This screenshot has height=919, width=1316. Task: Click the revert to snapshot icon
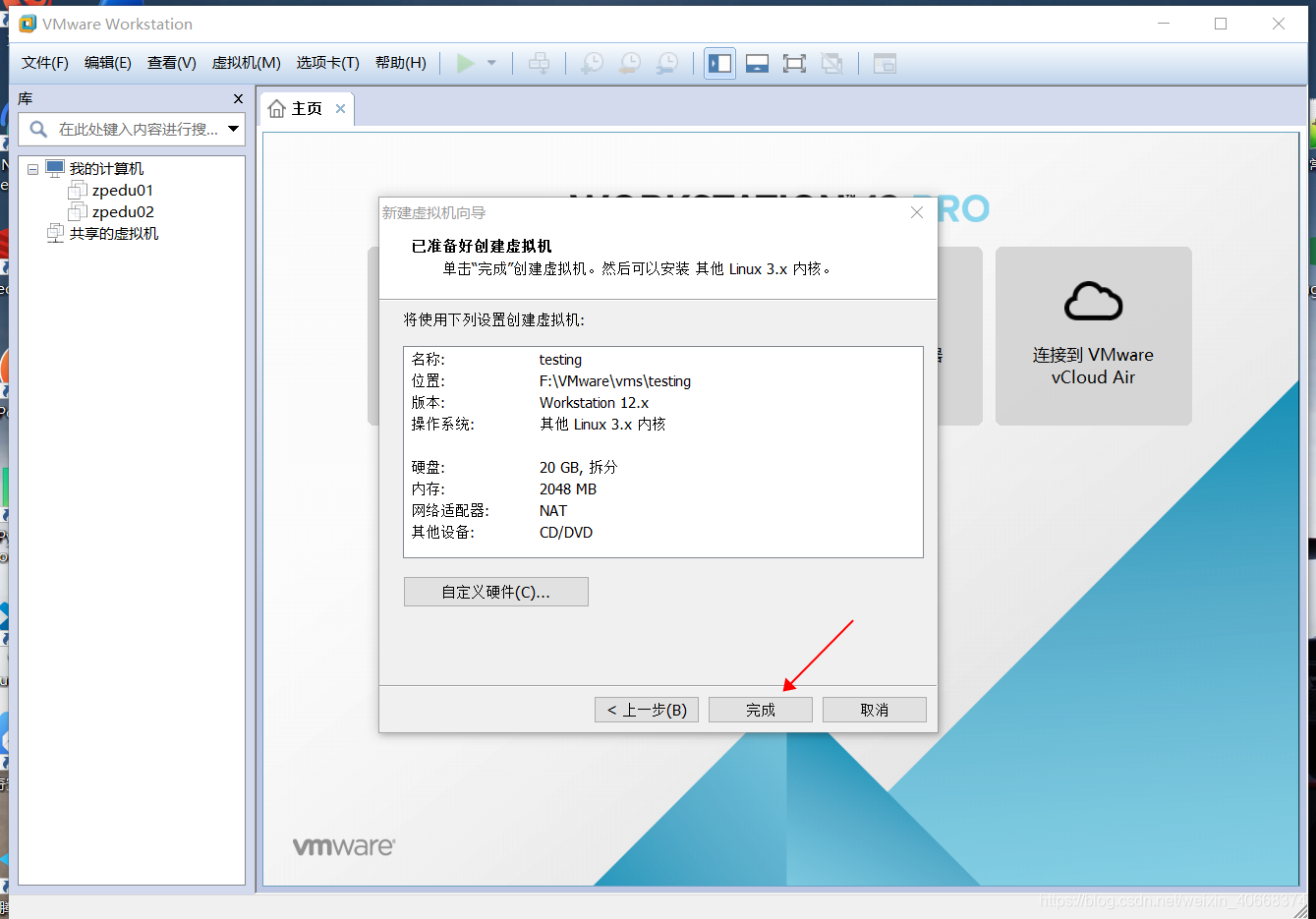pos(629,63)
